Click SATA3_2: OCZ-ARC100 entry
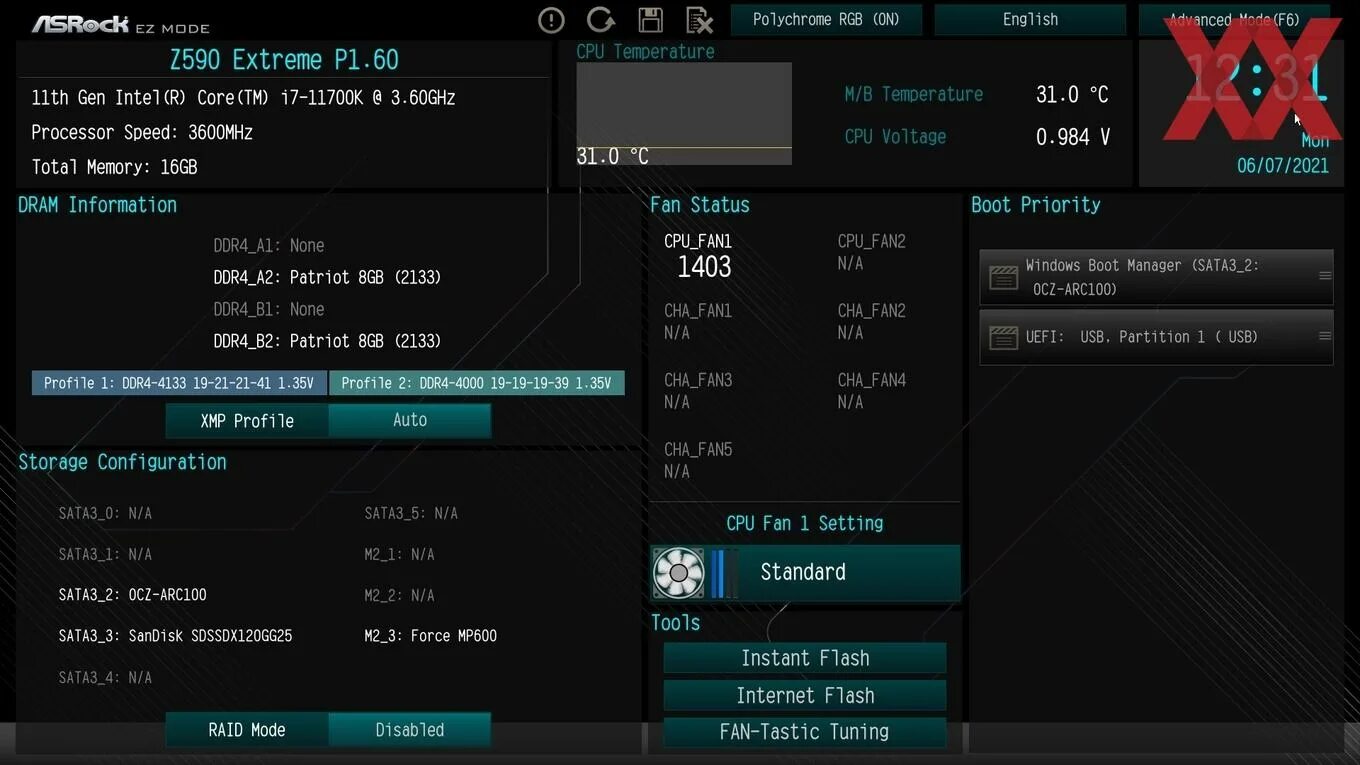This screenshot has height=765, width=1360. tap(132, 595)
